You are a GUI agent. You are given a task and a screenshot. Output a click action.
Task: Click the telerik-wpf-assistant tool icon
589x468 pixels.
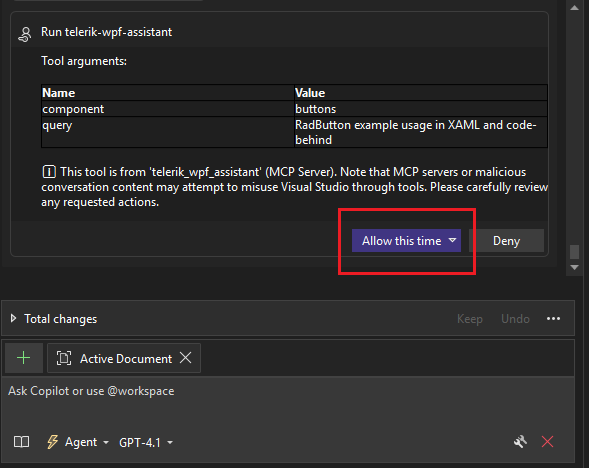click(x=25, y=34)
